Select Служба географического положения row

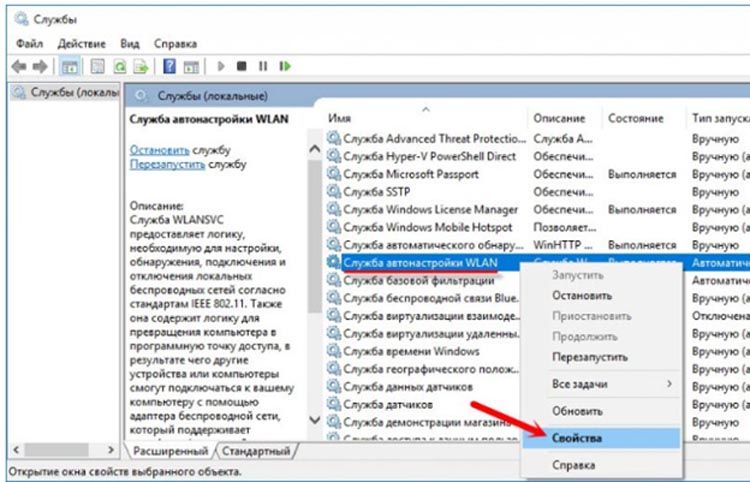coord(431,369)
